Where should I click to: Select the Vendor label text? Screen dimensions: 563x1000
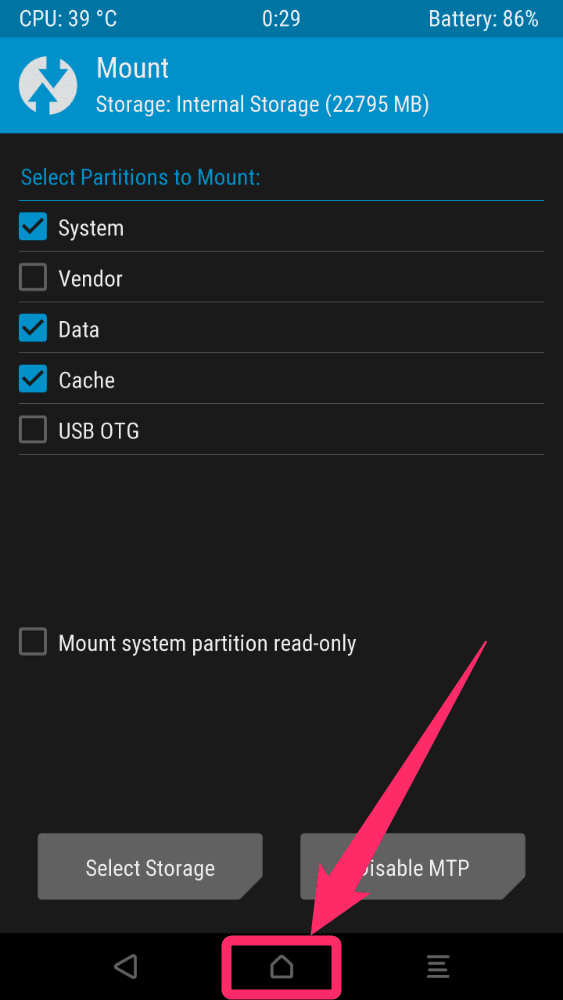(x=90, y=279)
